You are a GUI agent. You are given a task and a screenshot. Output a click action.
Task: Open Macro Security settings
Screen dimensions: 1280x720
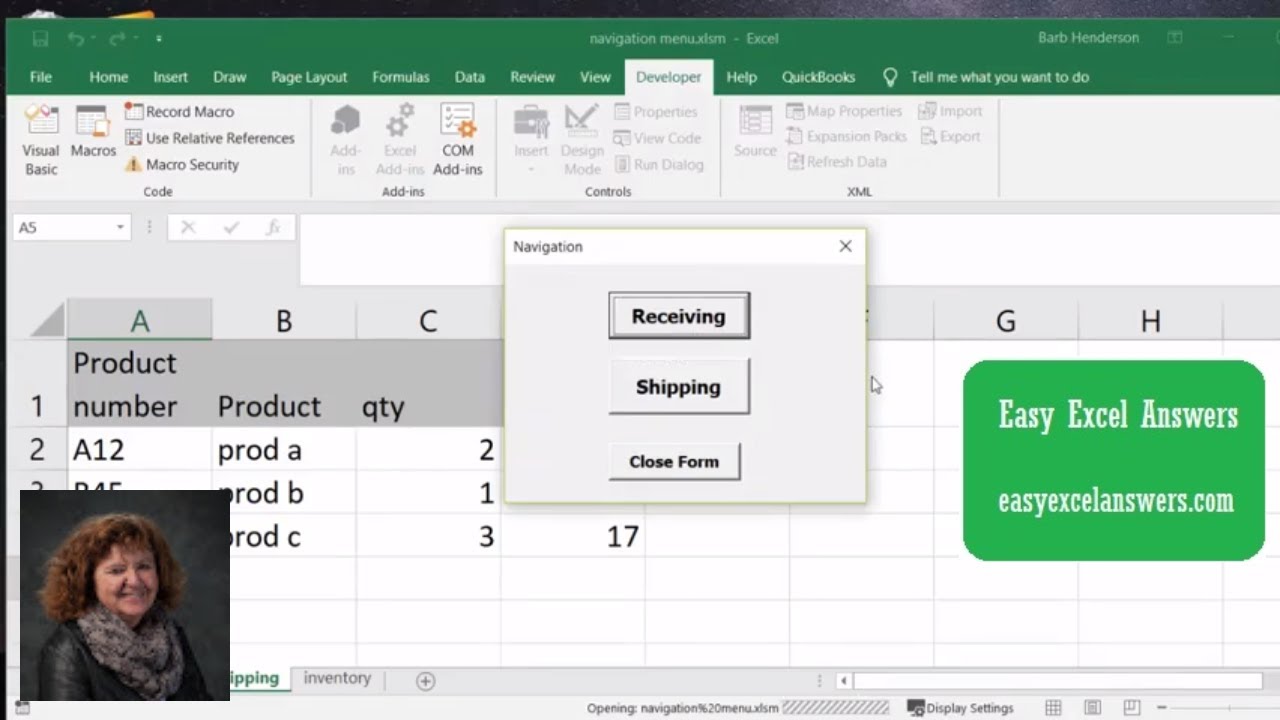[182, 164]
